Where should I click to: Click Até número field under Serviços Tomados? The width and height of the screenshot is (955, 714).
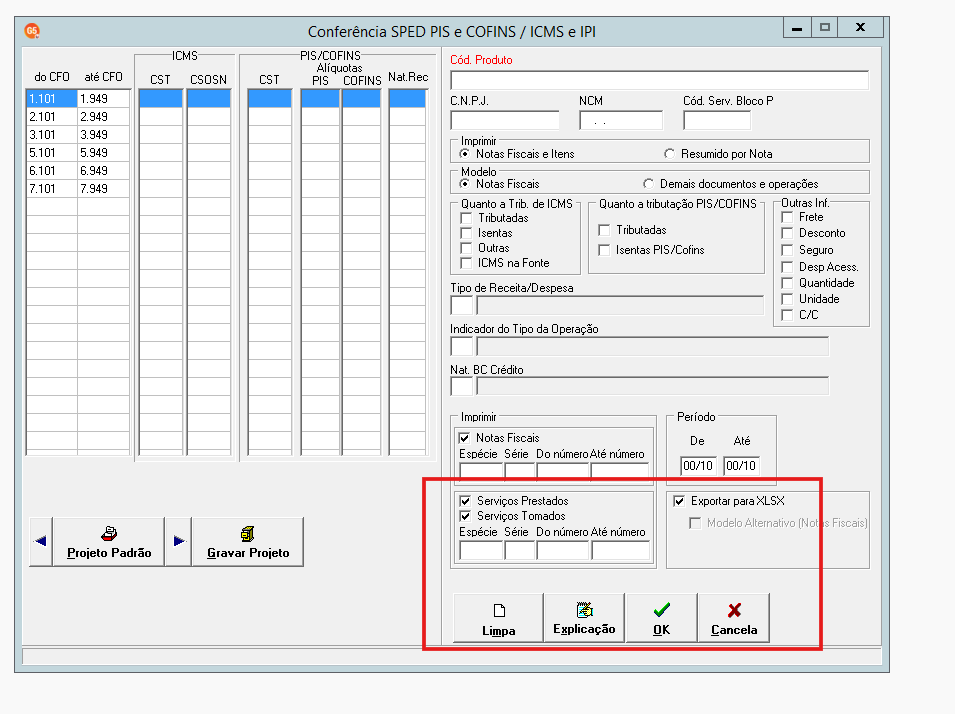pos(620,550)
